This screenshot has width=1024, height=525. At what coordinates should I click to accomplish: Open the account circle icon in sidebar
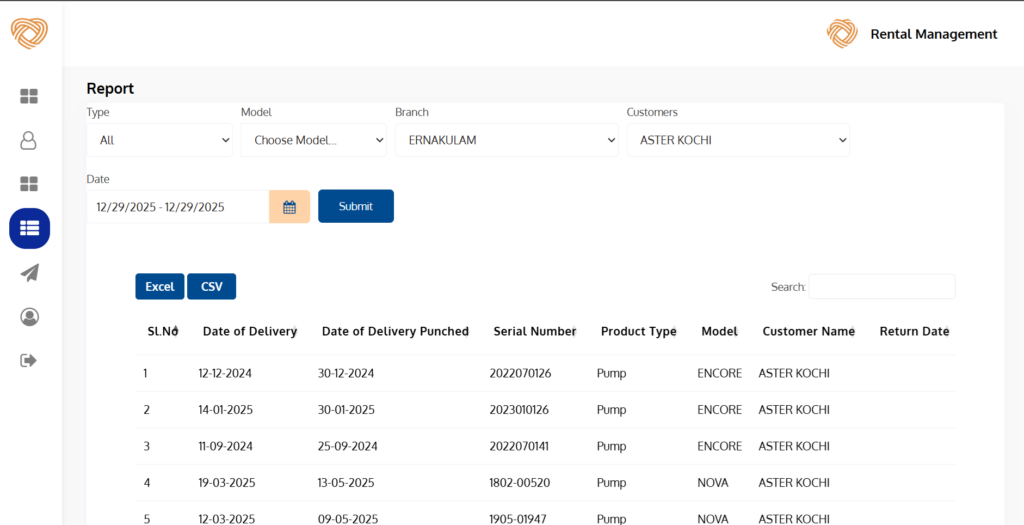point(29,317)
